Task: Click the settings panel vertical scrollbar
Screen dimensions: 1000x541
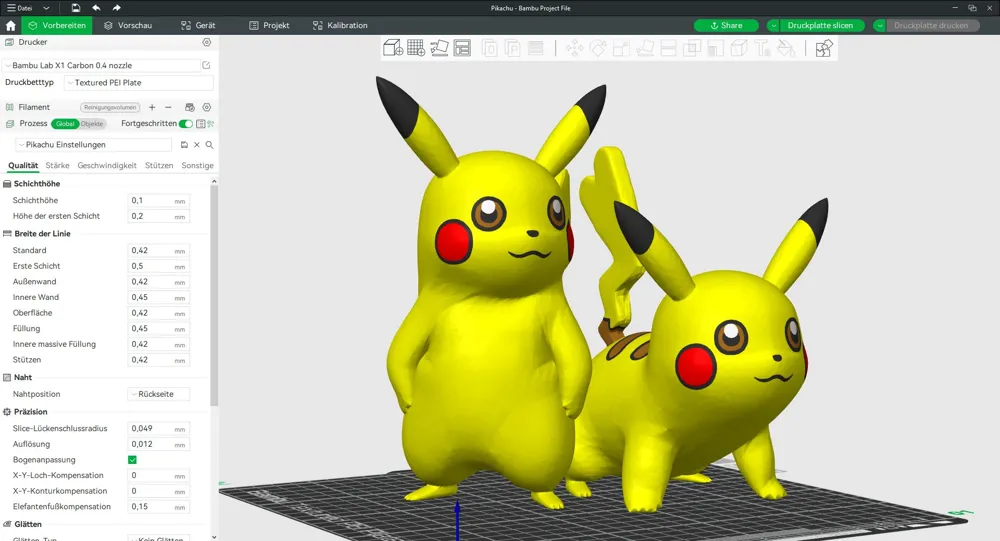Action: [214, 293]
